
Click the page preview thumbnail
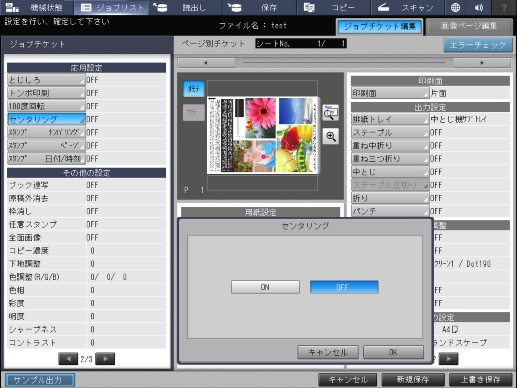(x=263, y=135)
